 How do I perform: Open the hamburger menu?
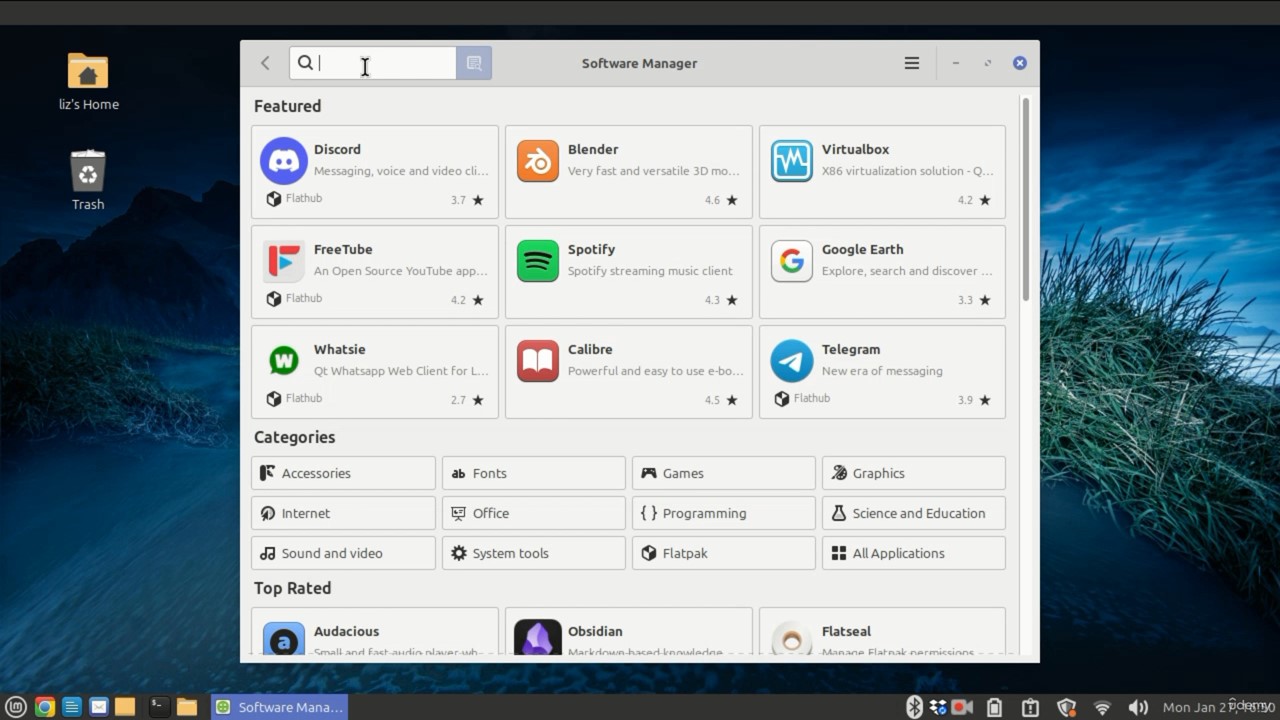(x=912, y=63)
